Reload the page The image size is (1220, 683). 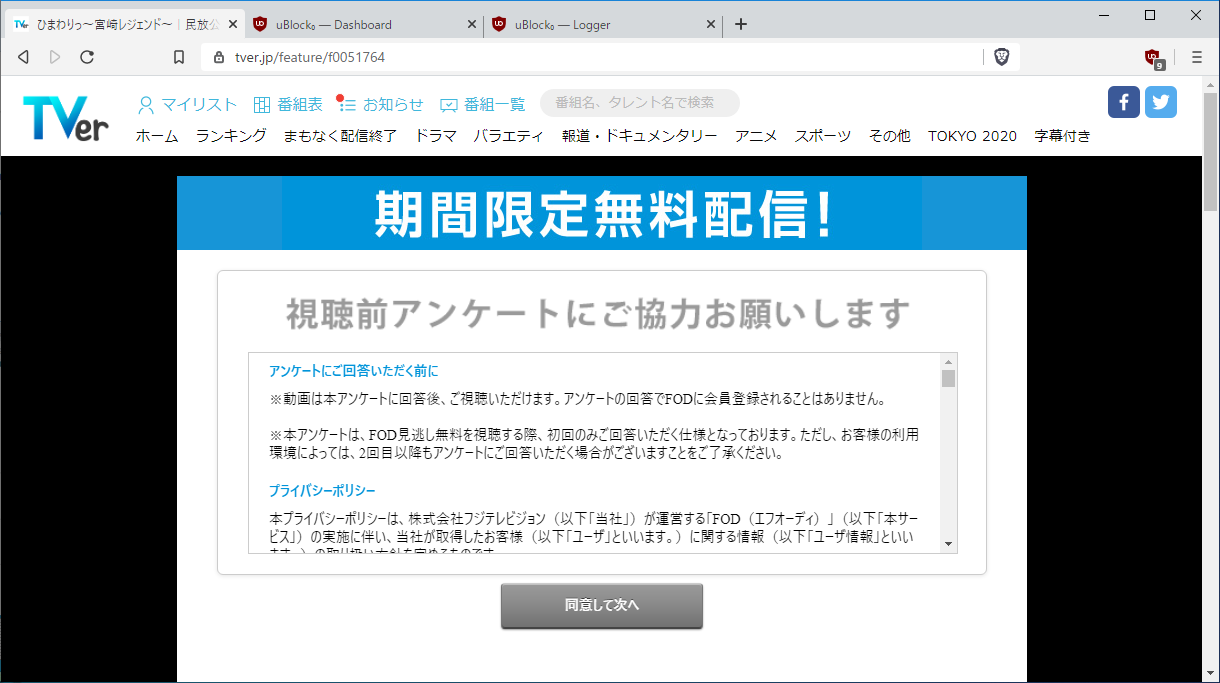click(88, 57)
